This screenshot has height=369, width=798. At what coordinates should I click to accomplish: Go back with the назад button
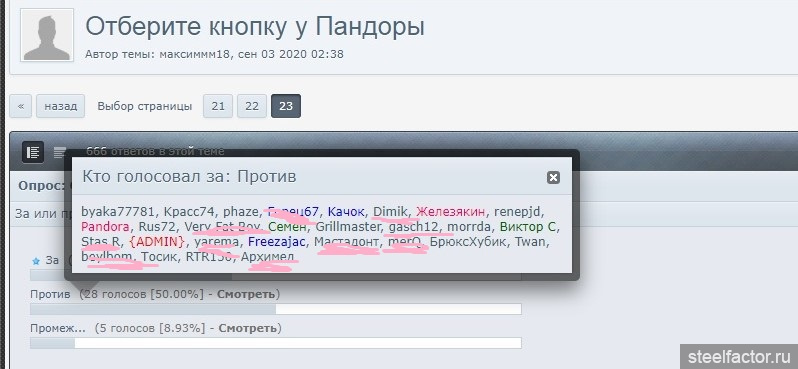pos(61,106)
